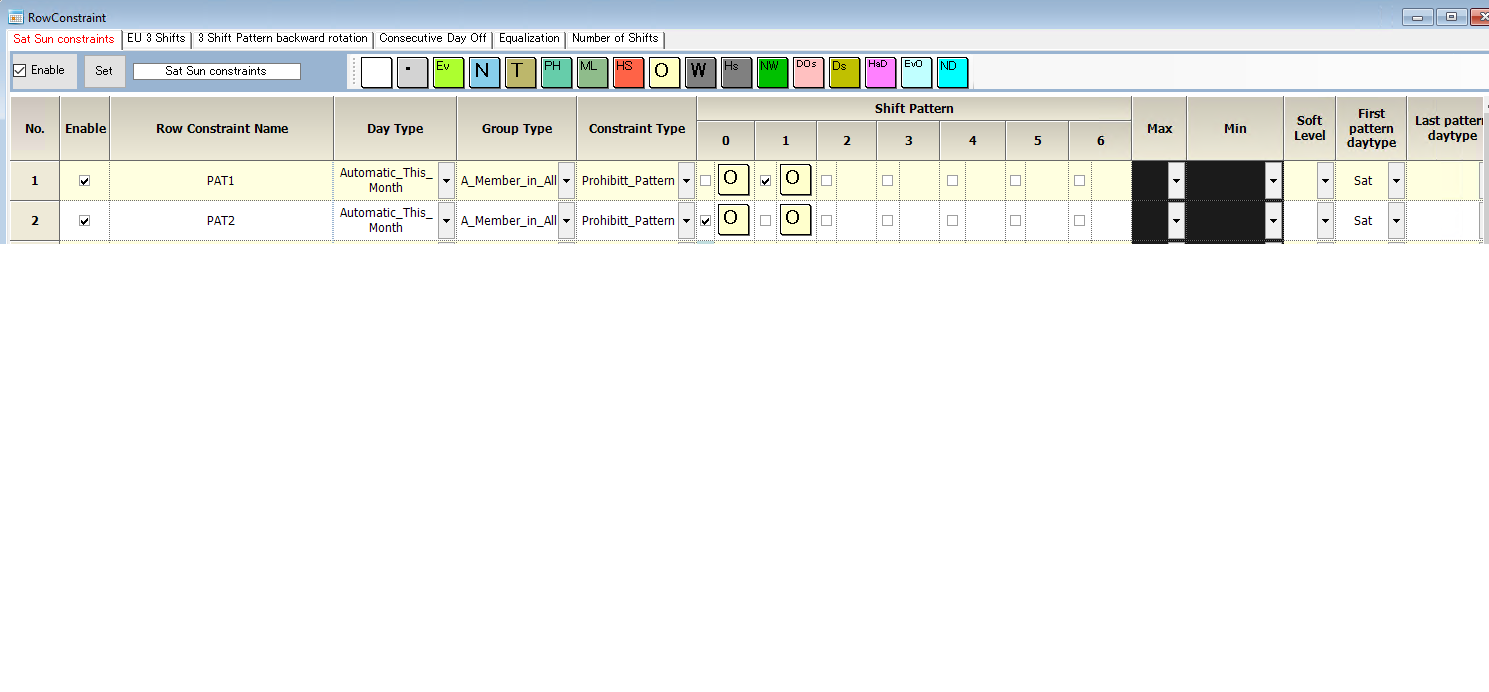Open PAT2 Constraint Type dropdown
Viewport: 1489px width, 692px height.
(686, 221)
